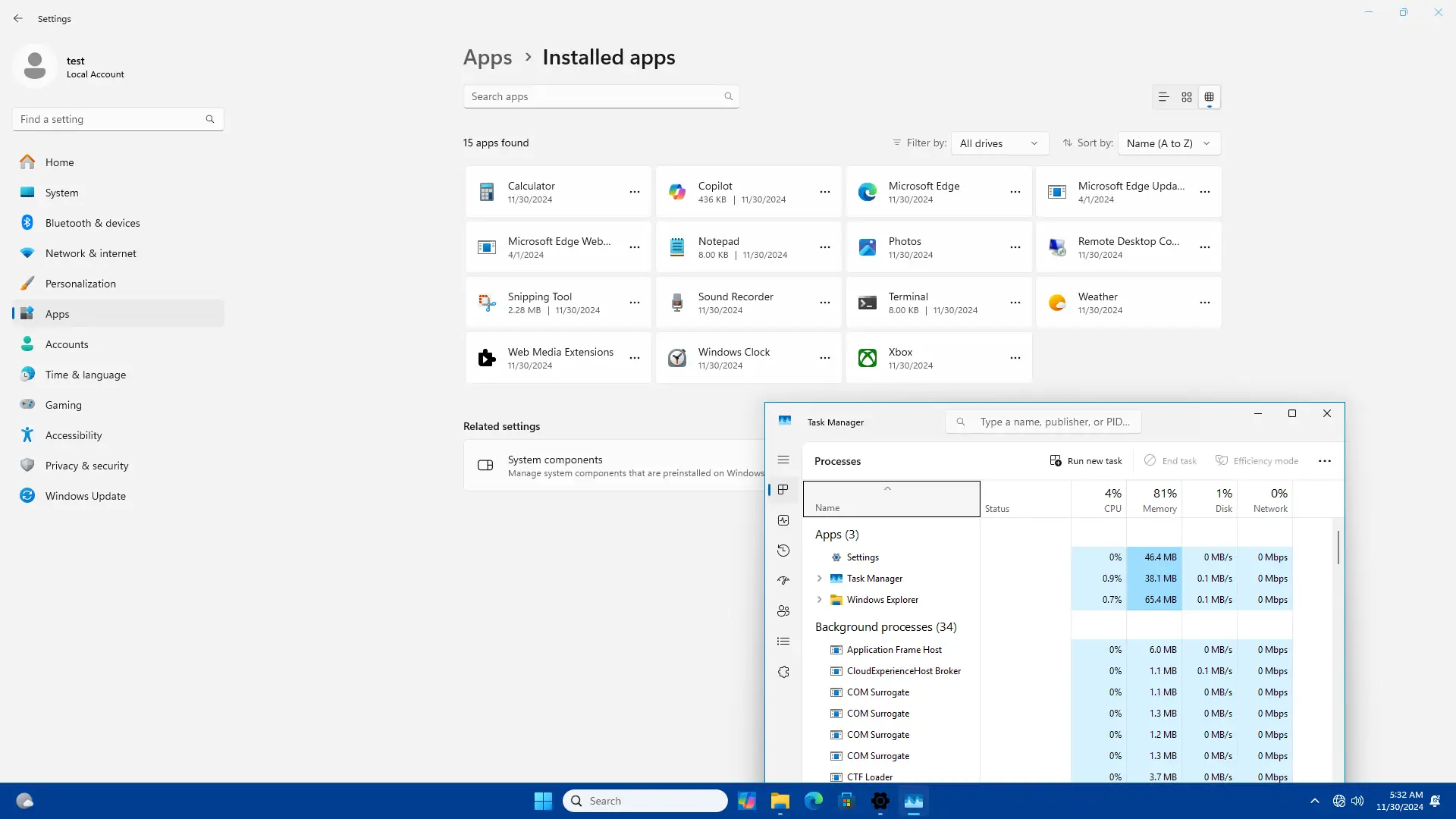Open Users icon in Task Manager sidebar

tap(783, 611)
